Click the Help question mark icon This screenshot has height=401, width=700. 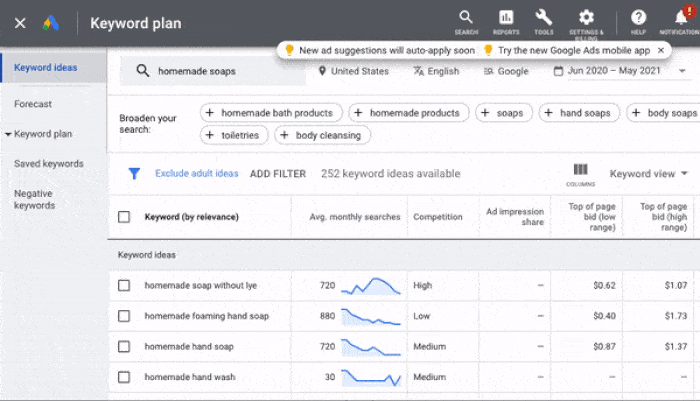(x=638, y=17)
